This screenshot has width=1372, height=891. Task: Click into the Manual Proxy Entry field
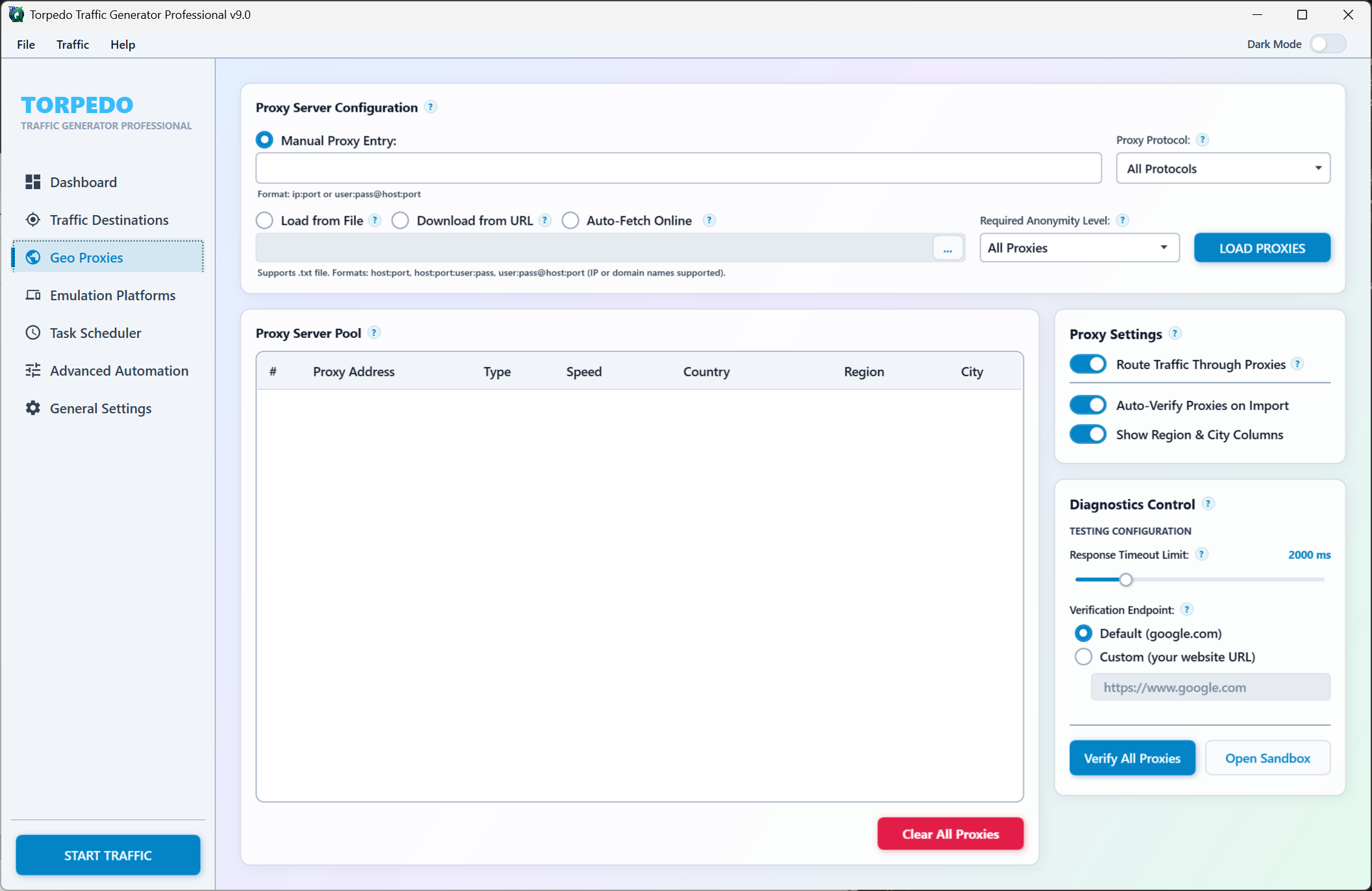pyautogui.click(x=679, y=168)
